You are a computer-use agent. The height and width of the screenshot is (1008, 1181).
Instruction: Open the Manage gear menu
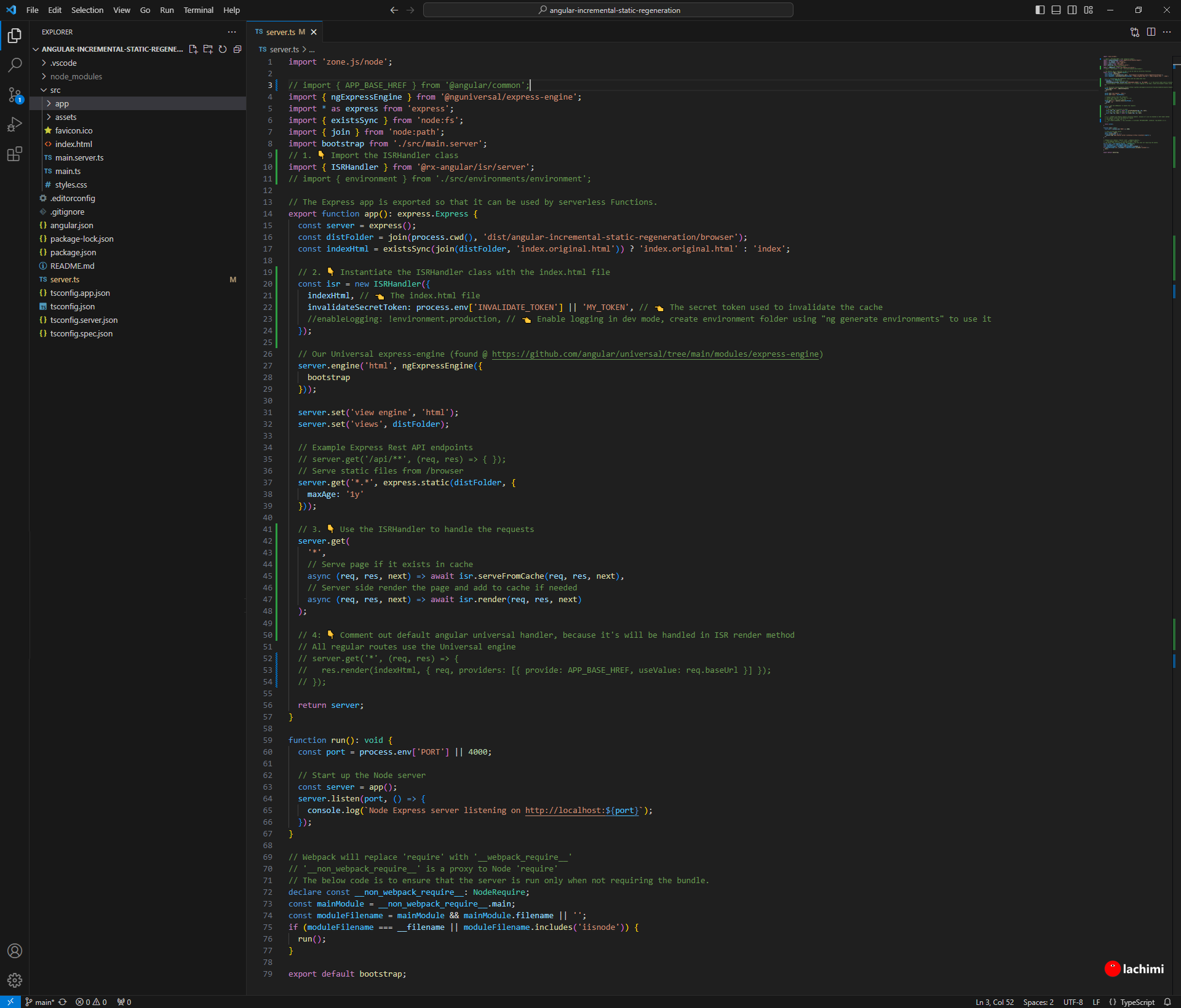coord(15,980)
